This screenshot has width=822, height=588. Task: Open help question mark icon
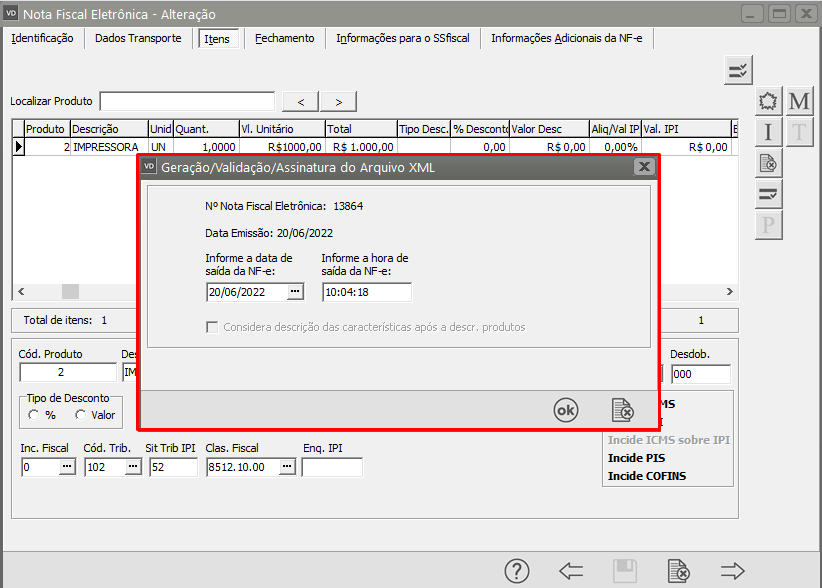click(516, 571)
